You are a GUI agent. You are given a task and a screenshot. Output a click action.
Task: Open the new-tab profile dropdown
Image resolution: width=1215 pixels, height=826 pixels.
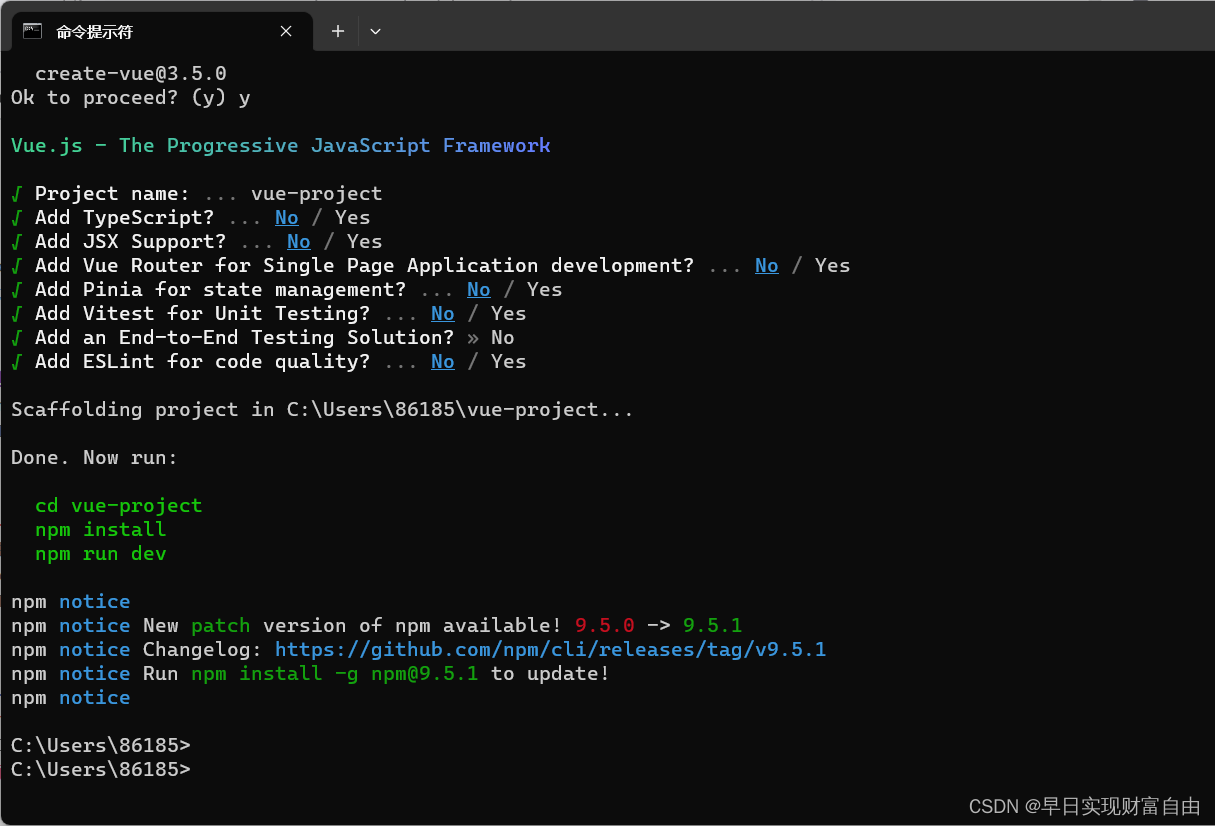click(375, 31)
